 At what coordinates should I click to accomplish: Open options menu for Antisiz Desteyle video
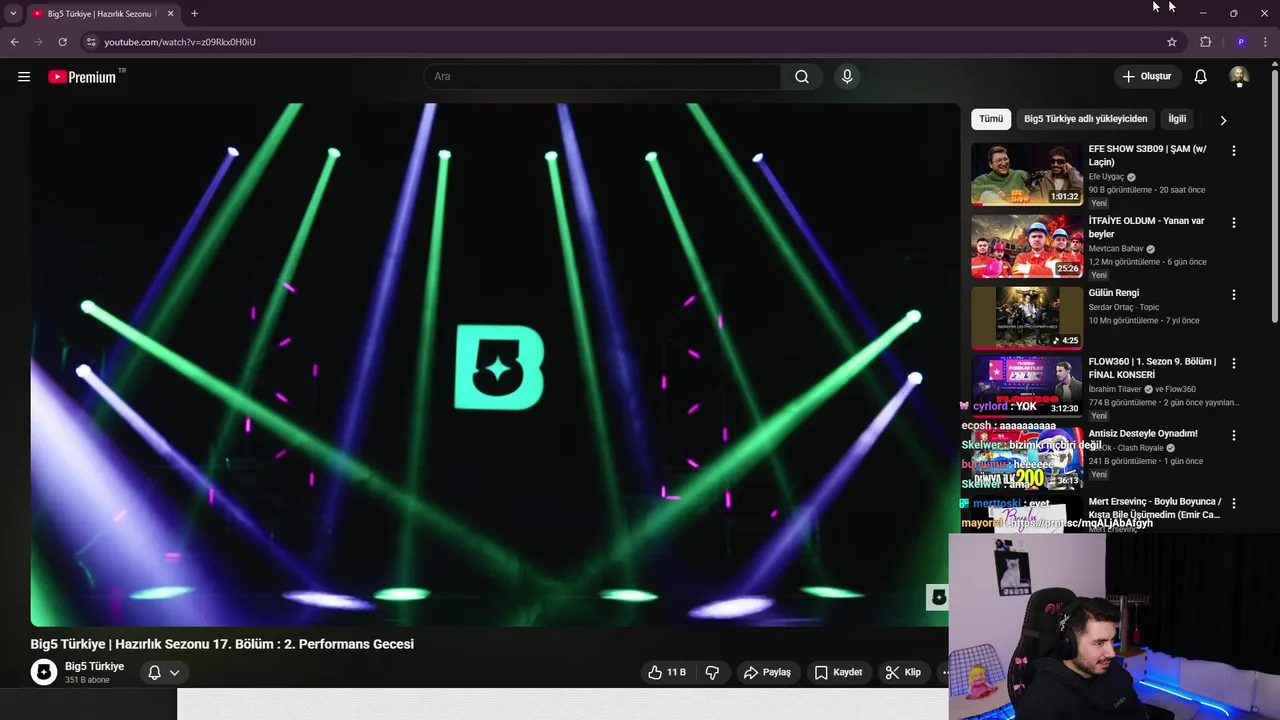1233,436
